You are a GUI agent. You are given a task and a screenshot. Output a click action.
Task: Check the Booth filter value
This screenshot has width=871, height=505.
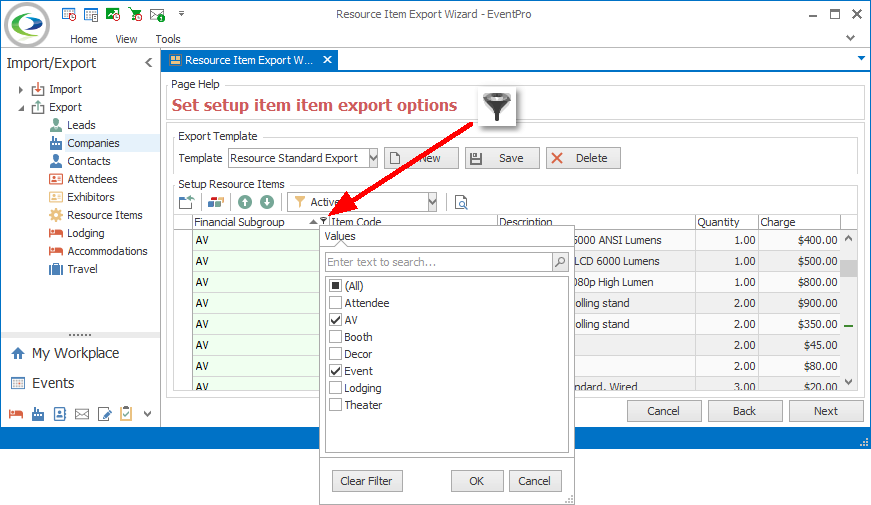[x=336, y=337]
